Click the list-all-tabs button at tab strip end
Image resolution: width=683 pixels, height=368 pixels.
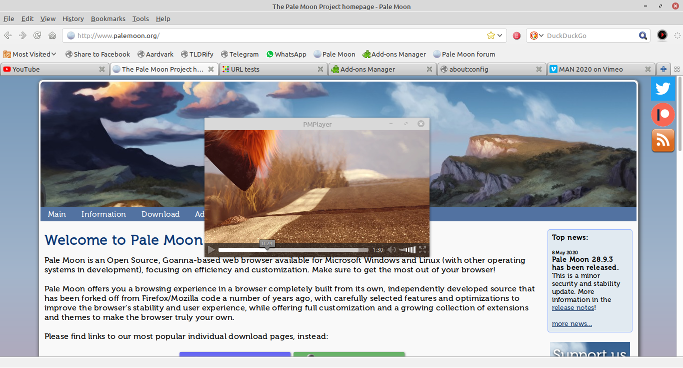pos(677,69)
